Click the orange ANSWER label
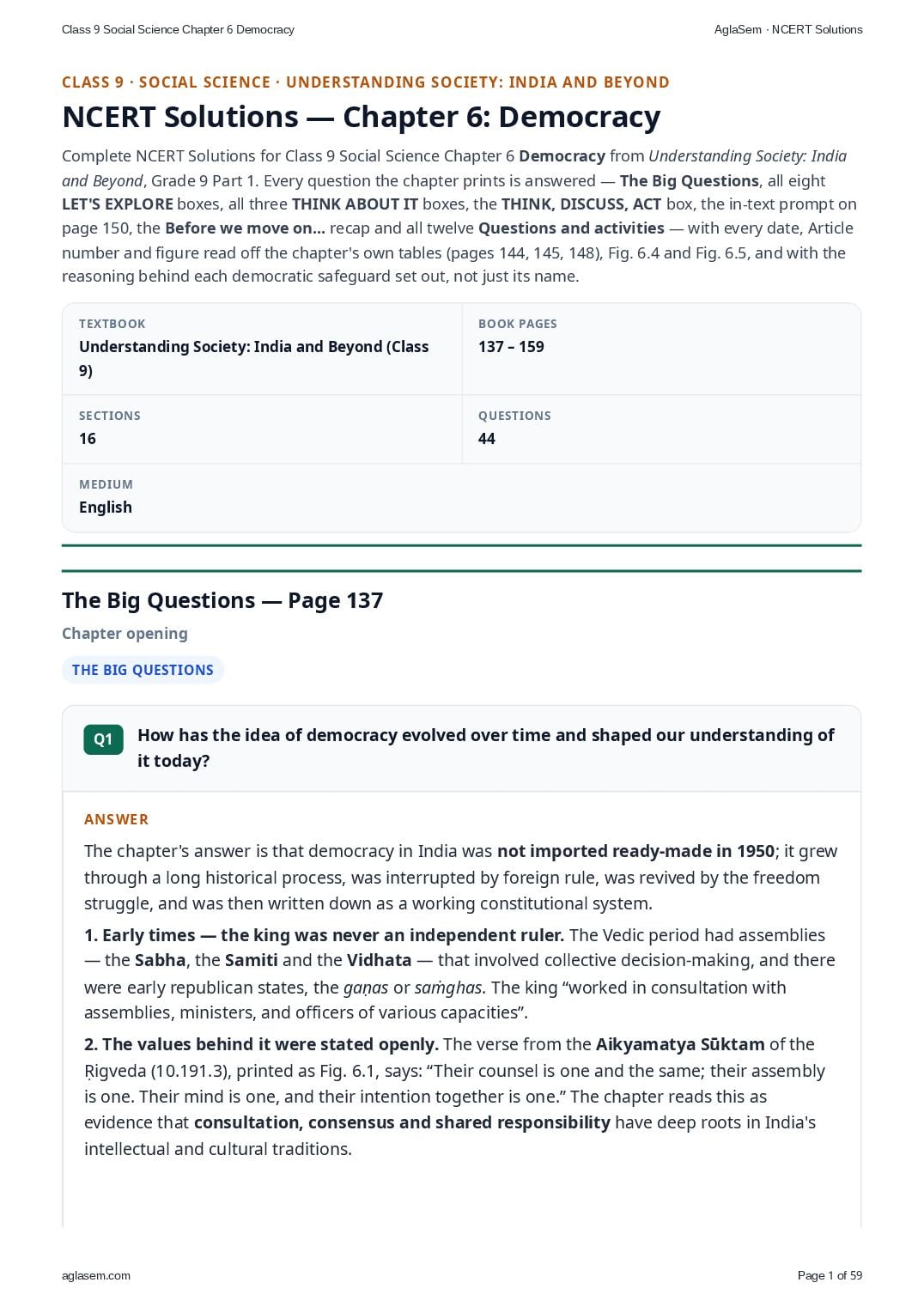Screen dimensions: 924x1307 coord(116,819)
